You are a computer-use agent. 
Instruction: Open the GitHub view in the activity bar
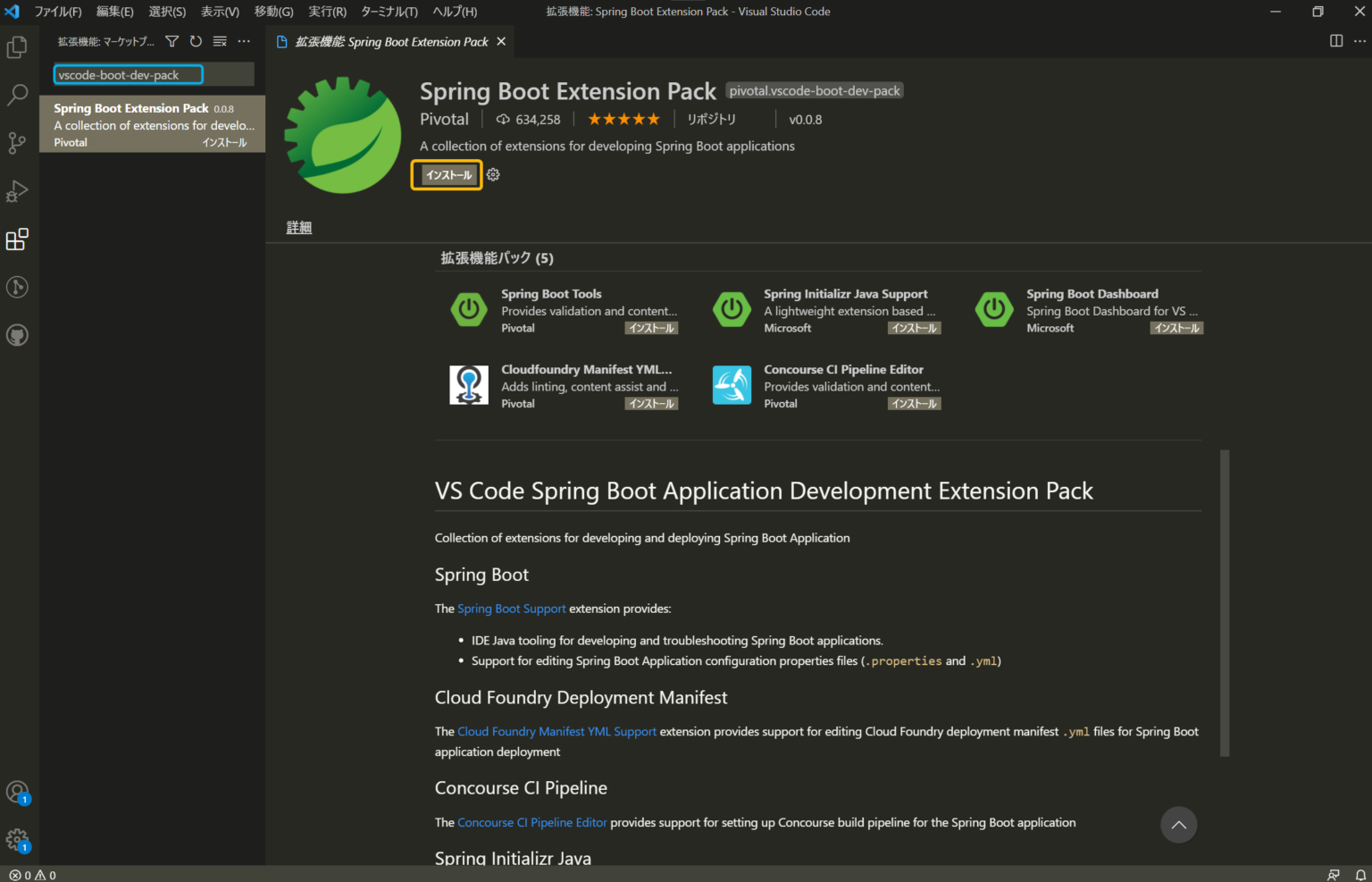[x=17, y=335]
